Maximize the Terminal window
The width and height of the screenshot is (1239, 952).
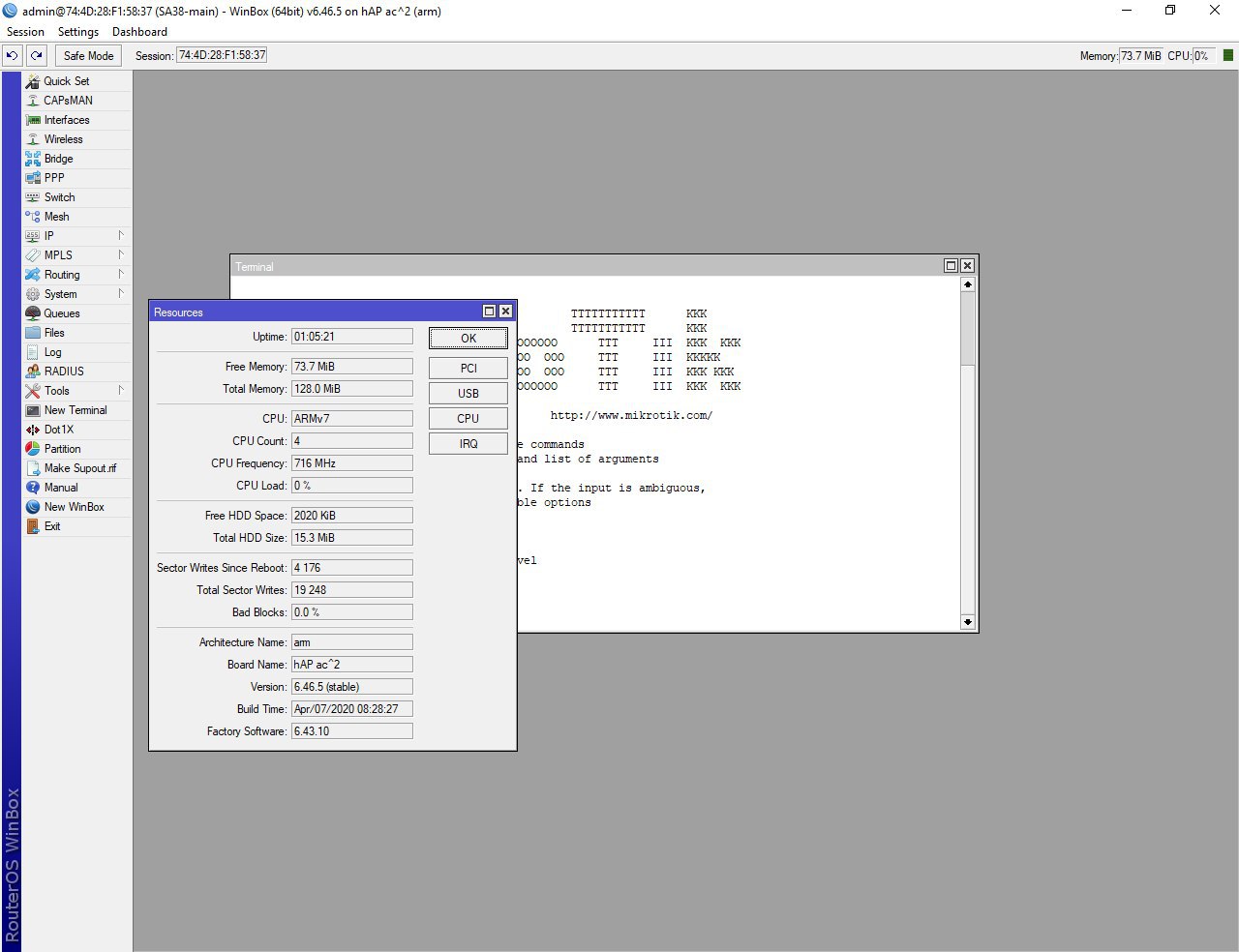point(951,265)
